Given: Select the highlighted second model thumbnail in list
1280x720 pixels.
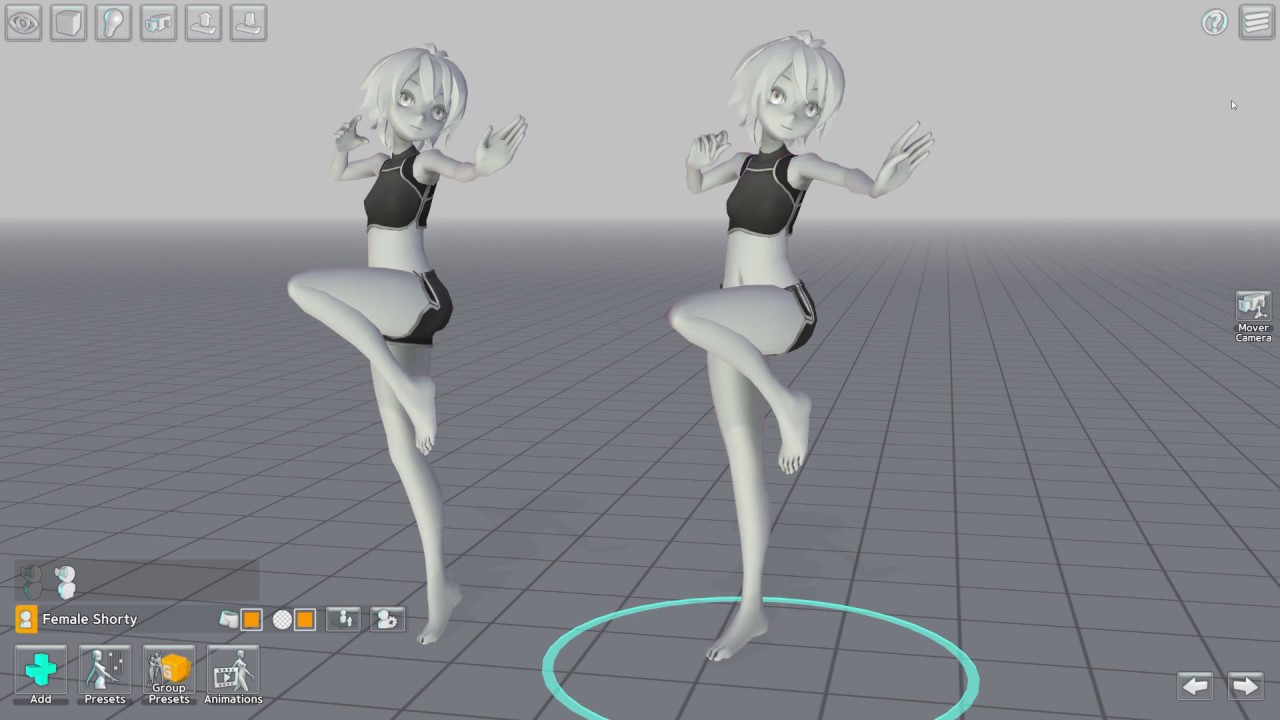Looking at the screenshot, I should tap(65, 581).
